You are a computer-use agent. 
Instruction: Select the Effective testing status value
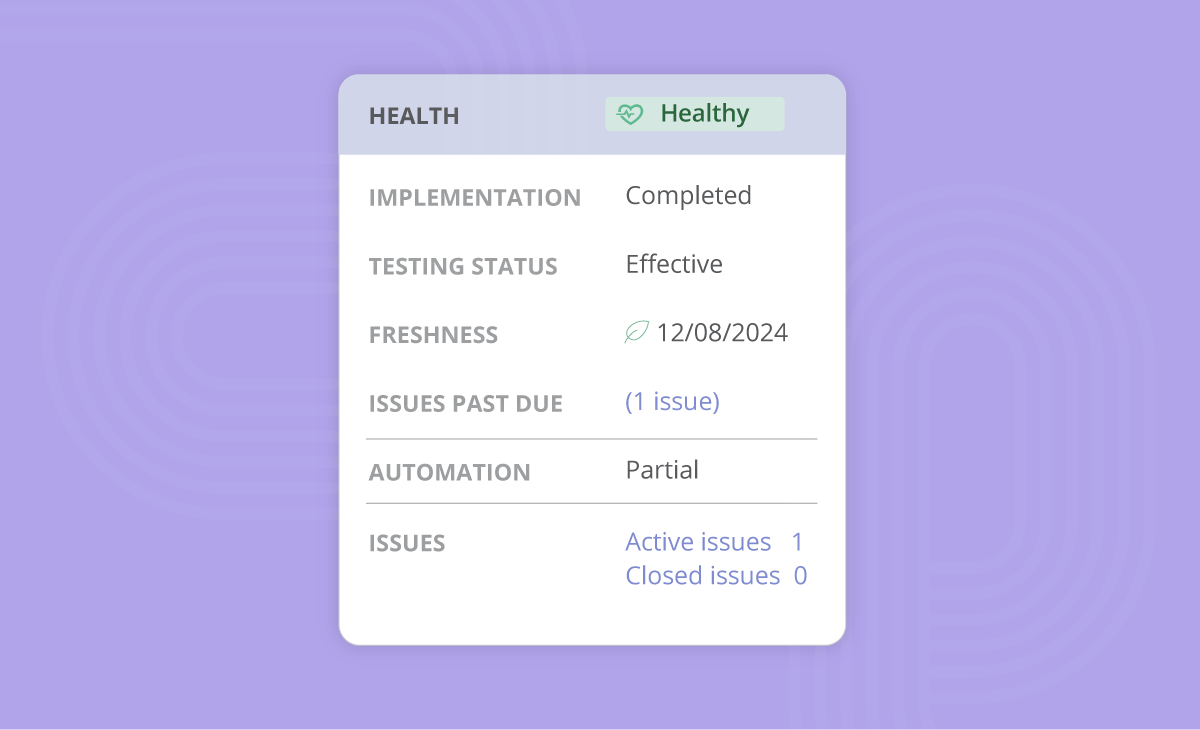(674, 264)
